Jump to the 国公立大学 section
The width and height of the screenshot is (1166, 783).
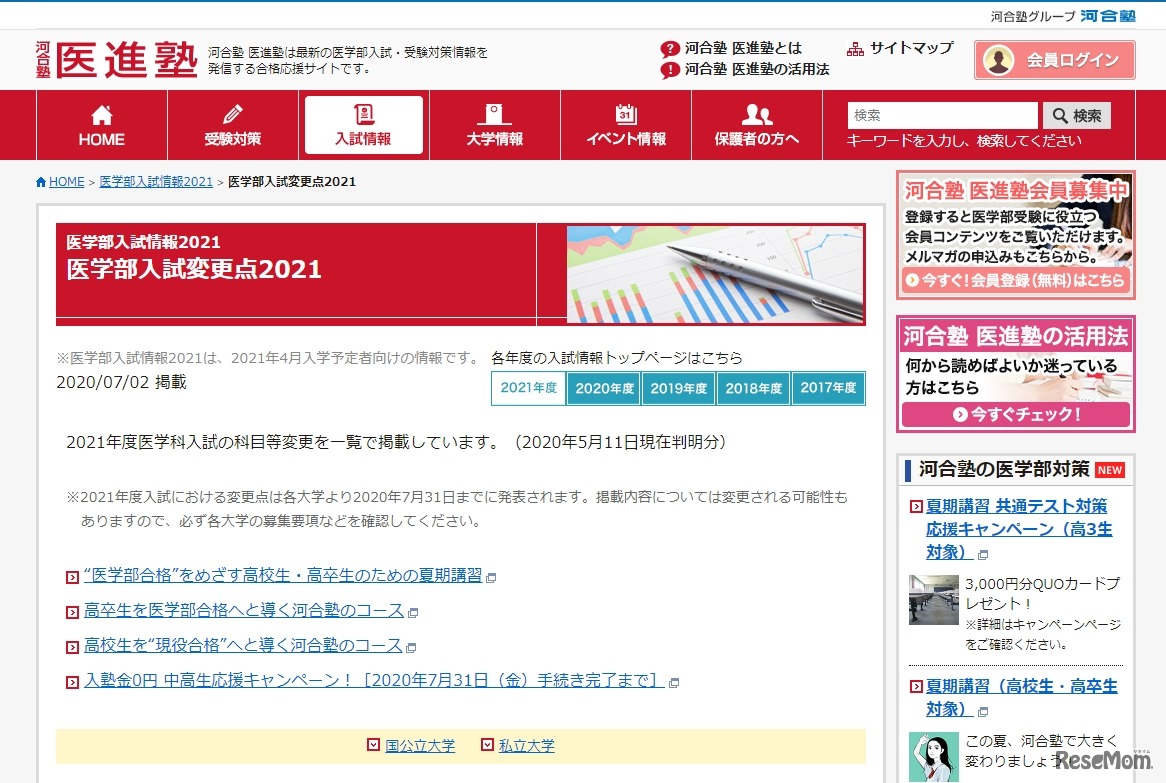(420, 746)
